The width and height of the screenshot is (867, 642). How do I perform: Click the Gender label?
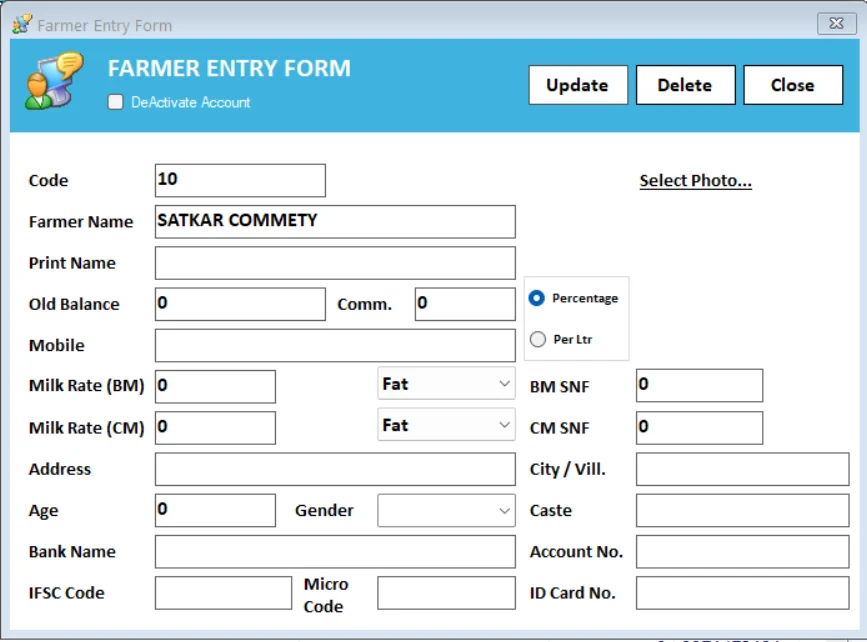pos(324,510)
